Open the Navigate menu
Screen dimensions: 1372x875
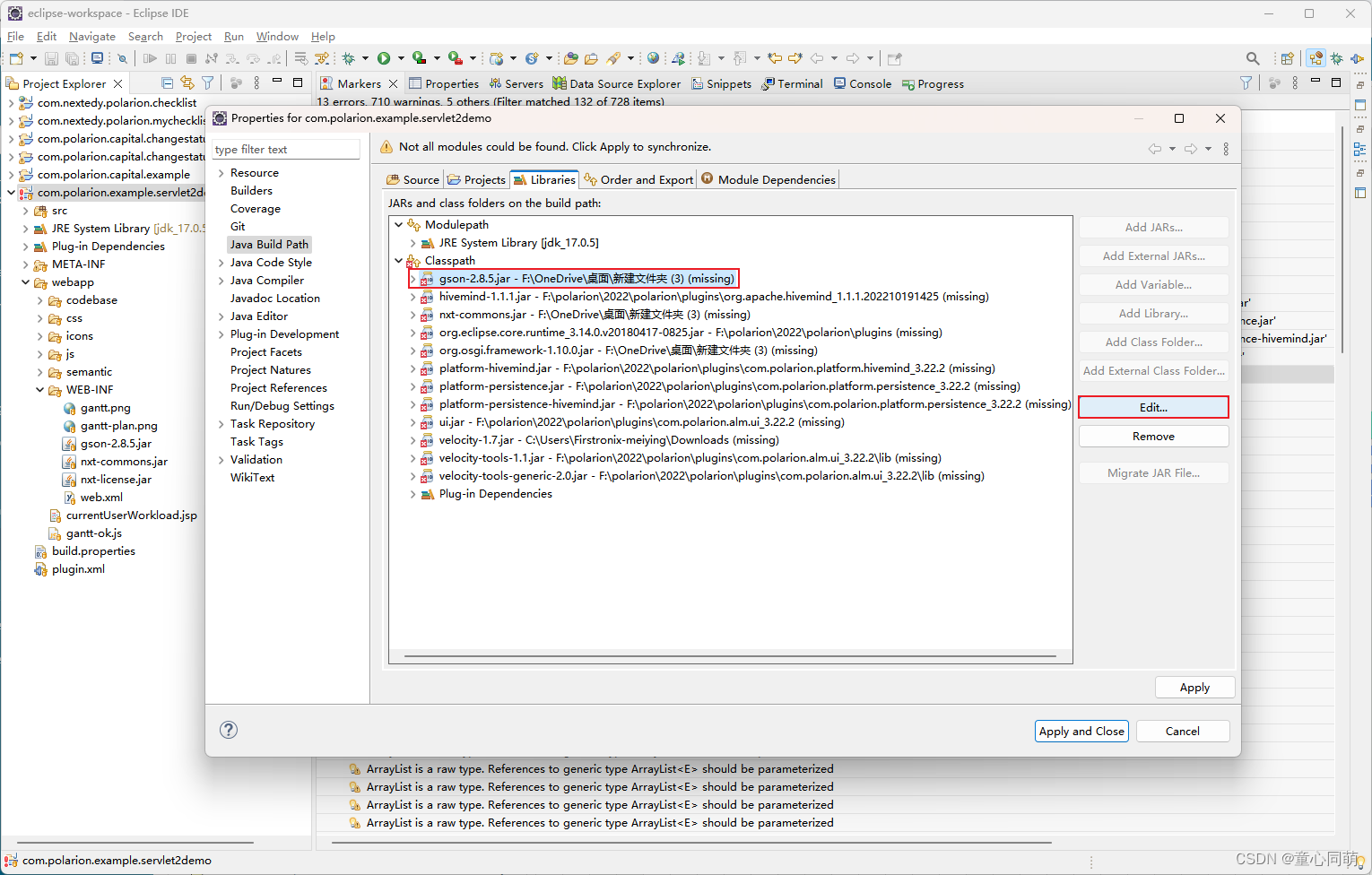[x=92, y=36]
